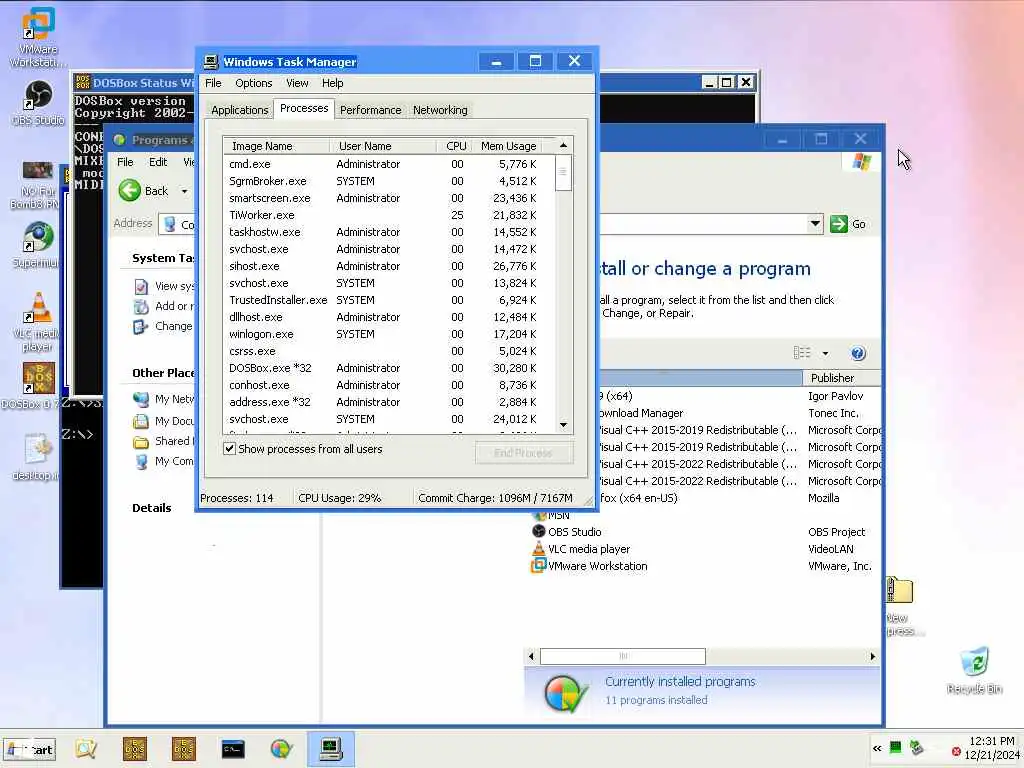The image size is (1024, 768).
Task: Click Add or remove programs task icon
Action: point(141,306)
